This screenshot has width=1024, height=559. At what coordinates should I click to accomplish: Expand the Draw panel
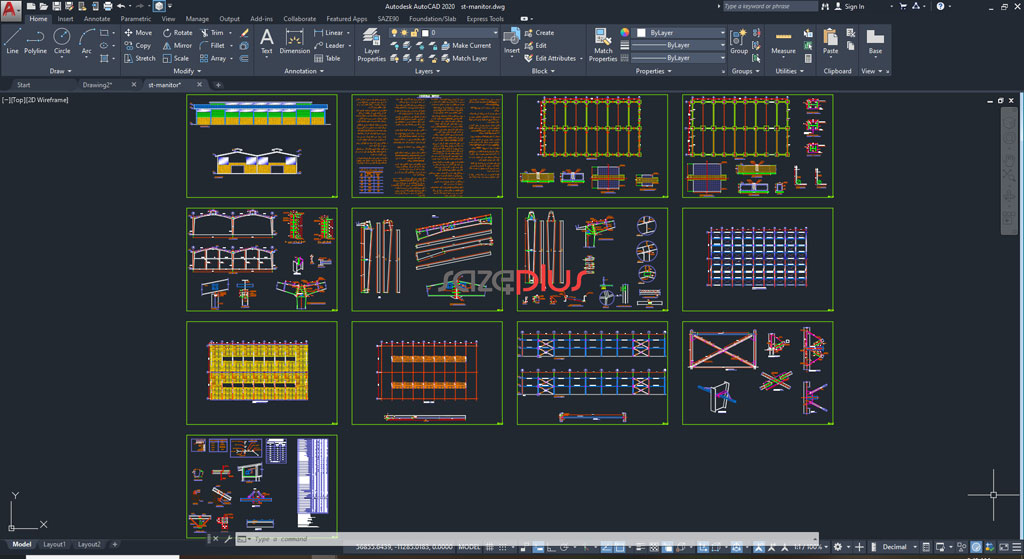coord(61,71)
